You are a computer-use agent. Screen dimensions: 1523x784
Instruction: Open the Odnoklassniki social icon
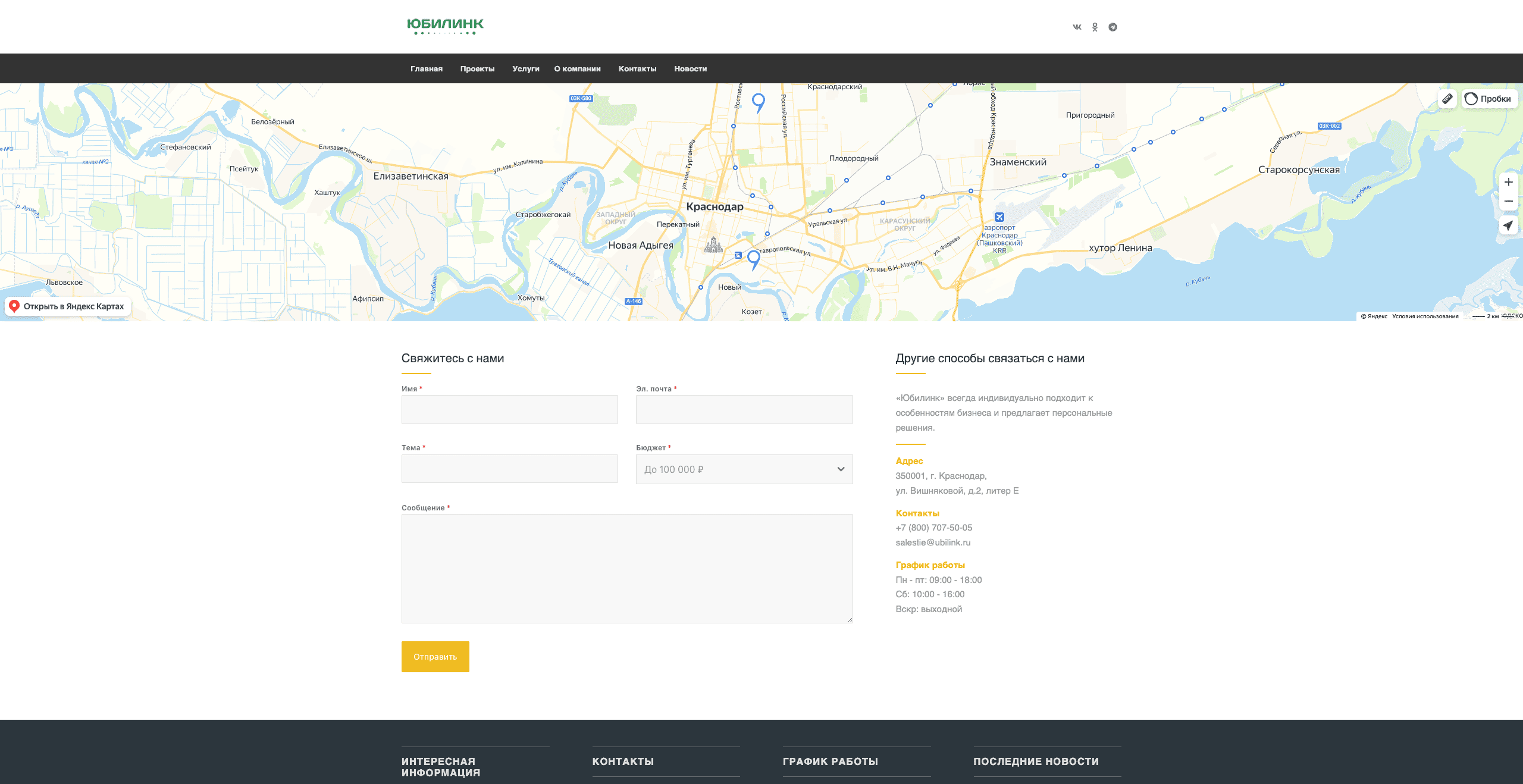[1095, 27]
